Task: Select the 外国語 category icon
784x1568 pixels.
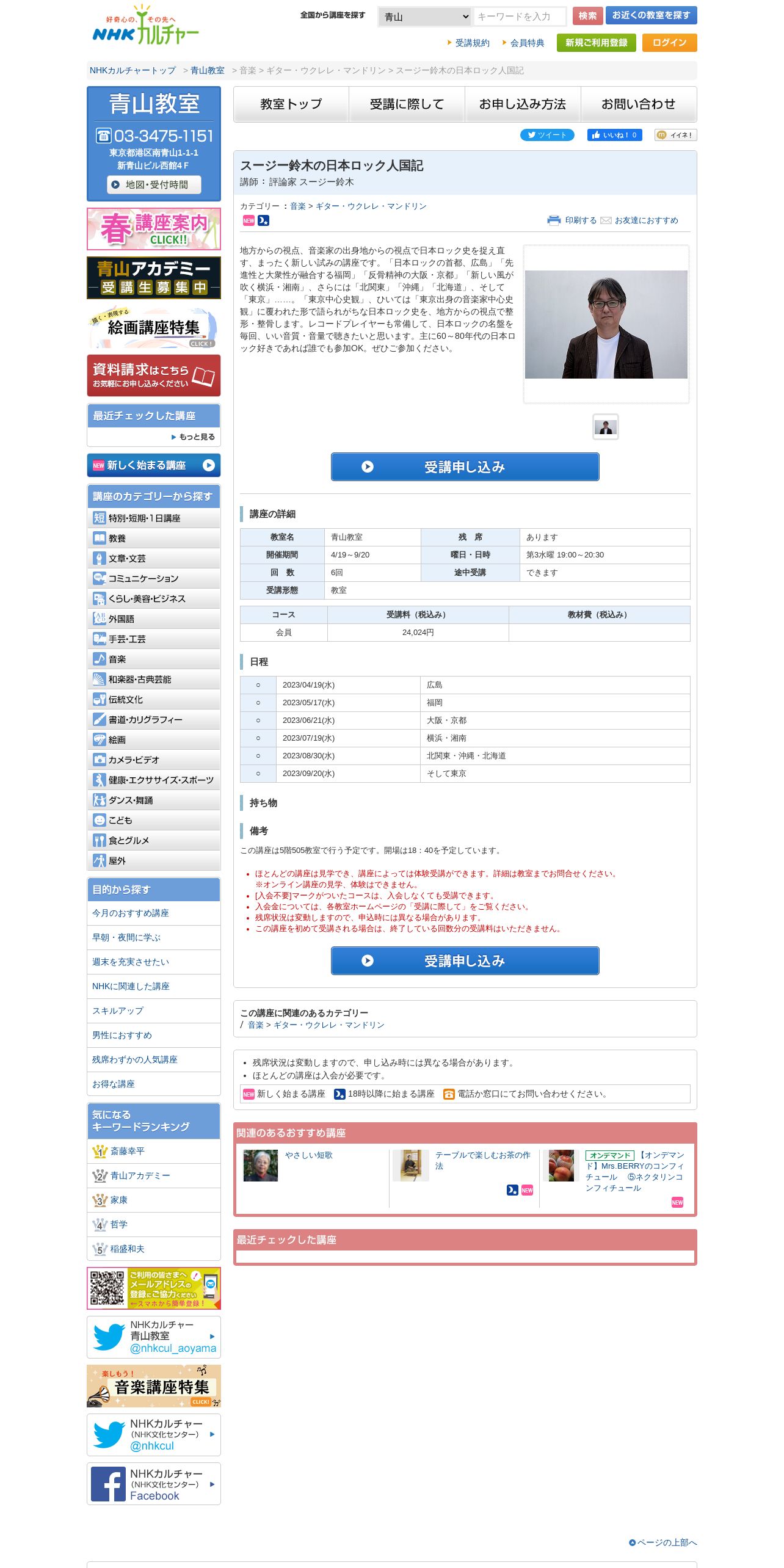Action: 100,619
